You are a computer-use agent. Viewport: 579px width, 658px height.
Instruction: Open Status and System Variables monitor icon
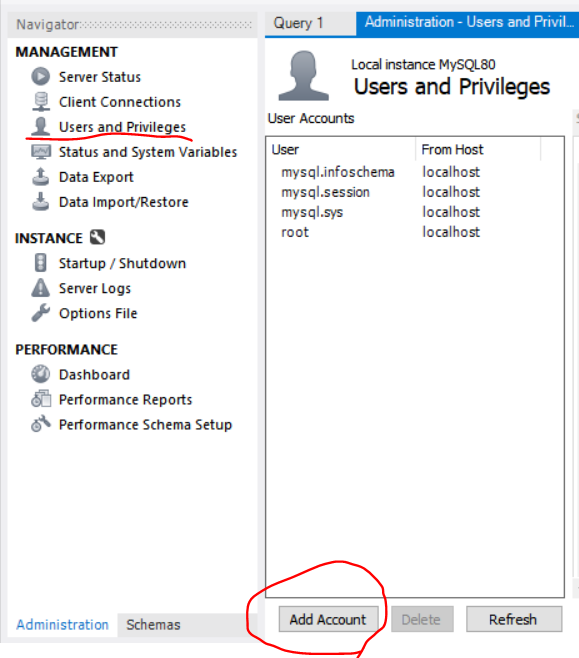pyautogui.click(x=41, y=151)
